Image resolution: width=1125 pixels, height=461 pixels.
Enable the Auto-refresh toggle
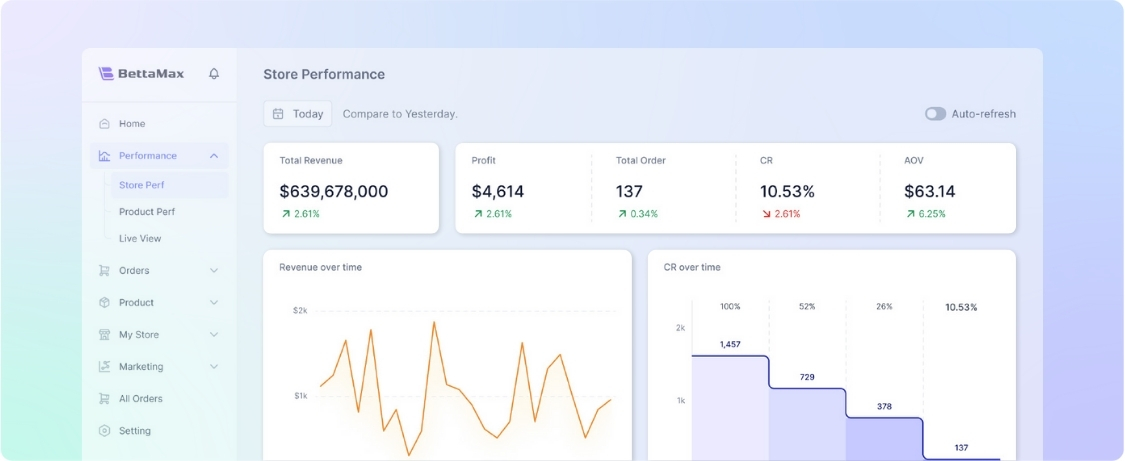tap(935, 114)
